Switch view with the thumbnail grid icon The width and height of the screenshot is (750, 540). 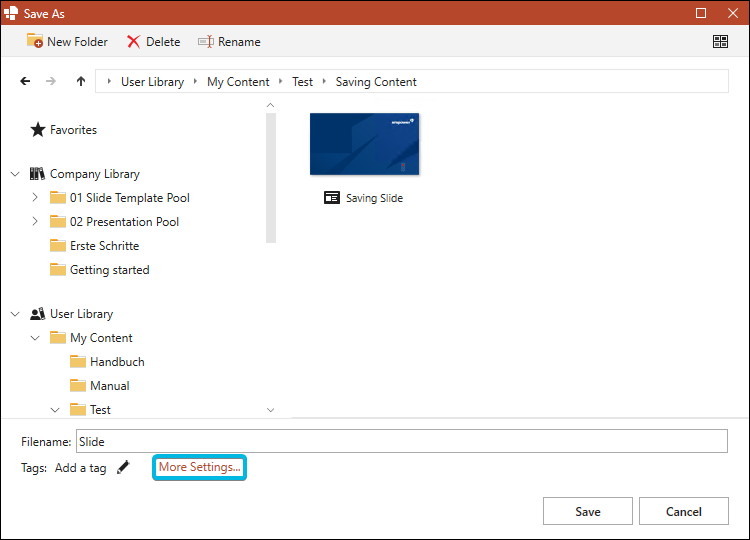pos(720,42)
